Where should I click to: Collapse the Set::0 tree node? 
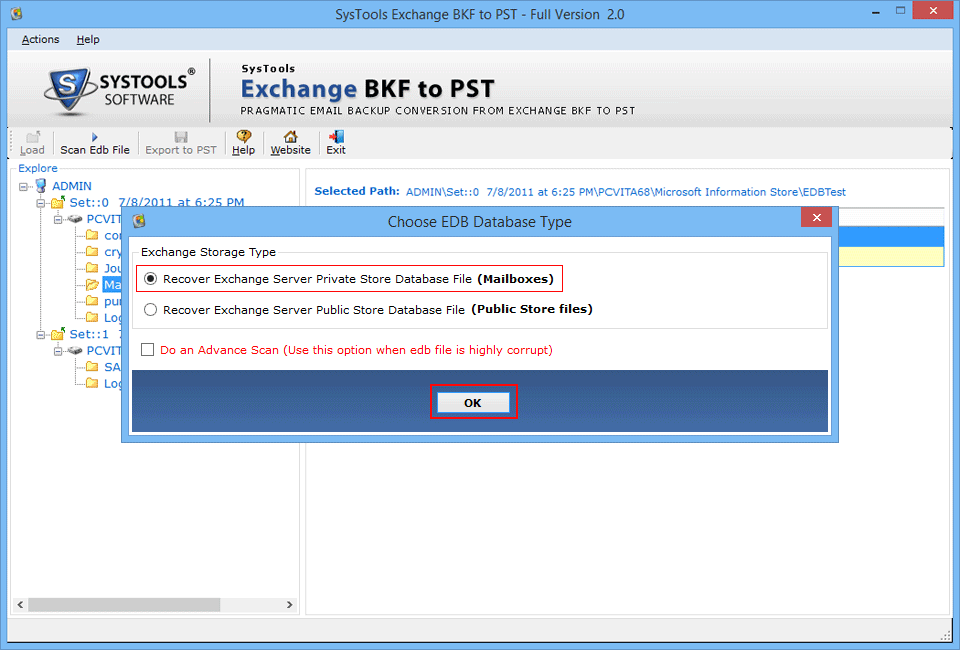pos(40,203)
